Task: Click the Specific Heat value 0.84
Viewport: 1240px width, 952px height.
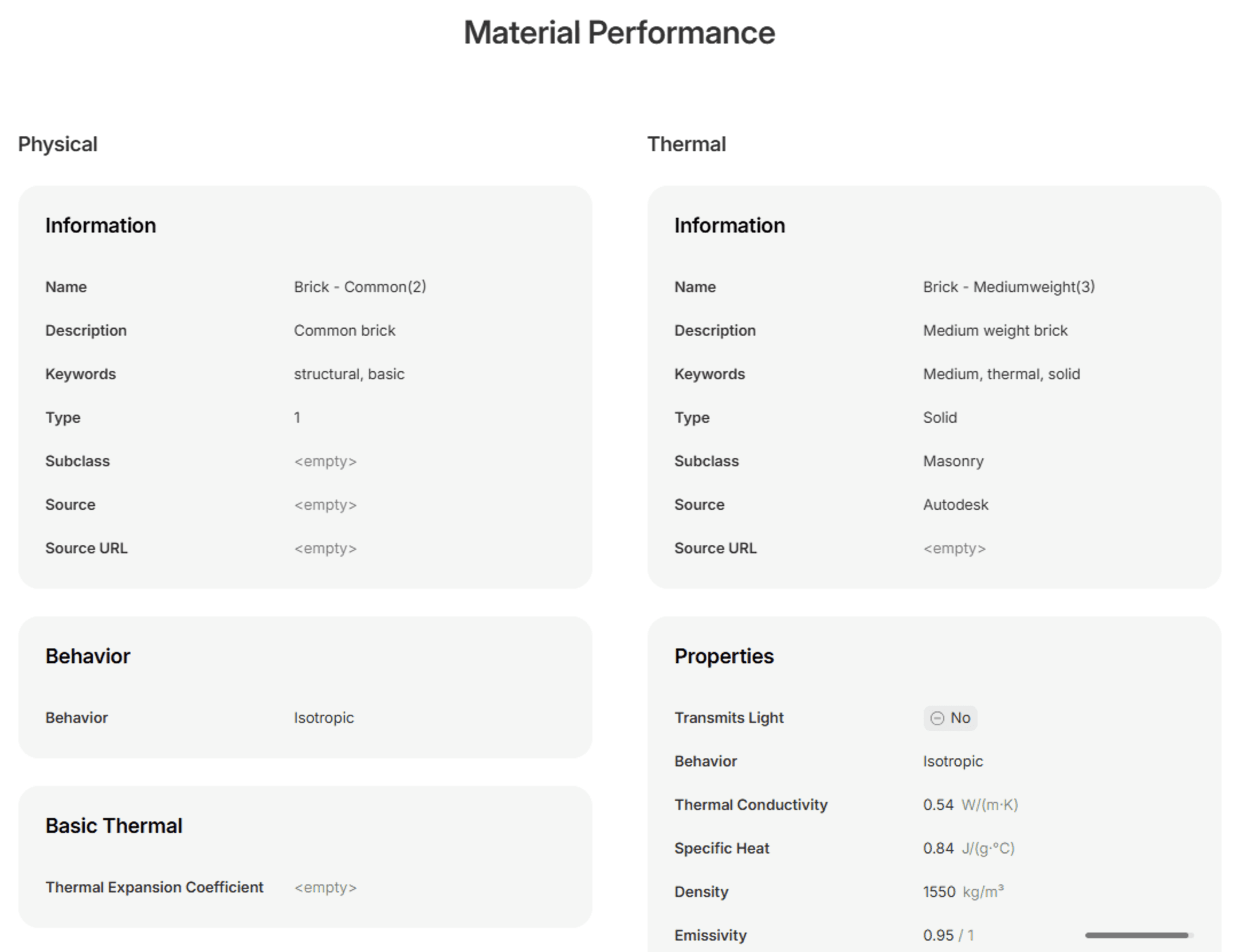Action: tap(938, 848)
